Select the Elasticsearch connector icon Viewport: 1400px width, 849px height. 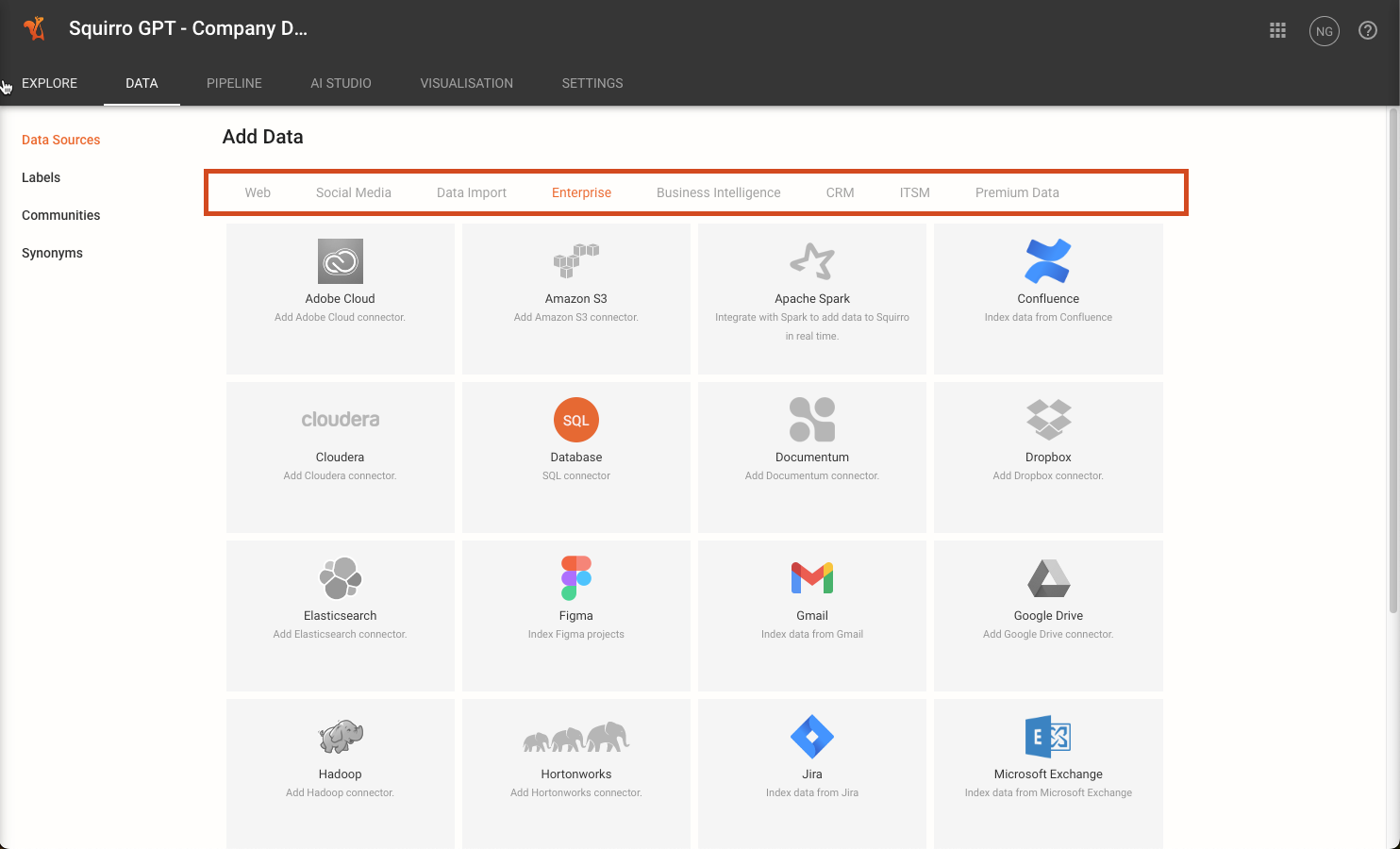pyautogui.click(x=341, y=578)
